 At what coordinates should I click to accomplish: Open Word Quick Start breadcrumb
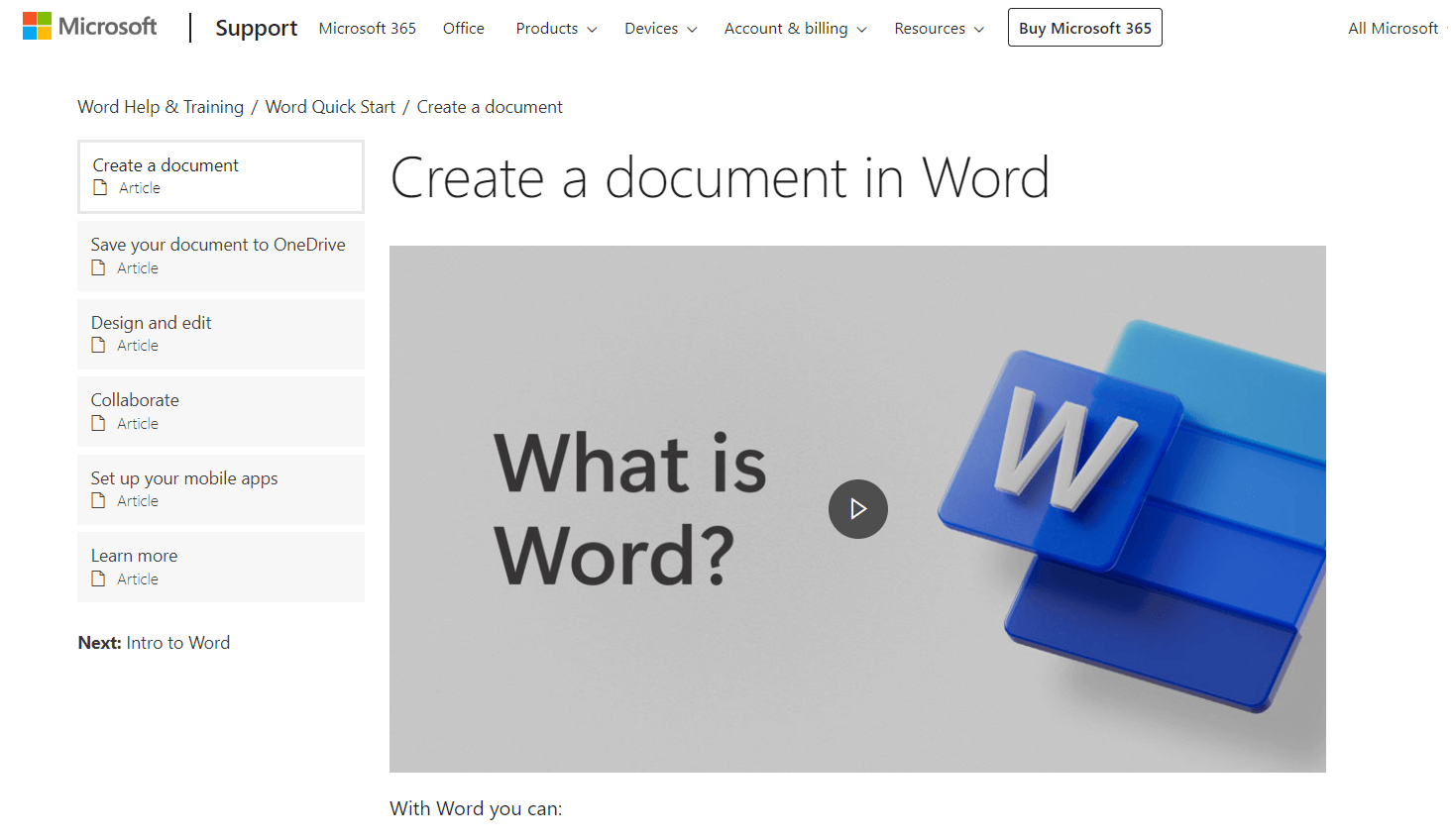[x=330, y=107]
